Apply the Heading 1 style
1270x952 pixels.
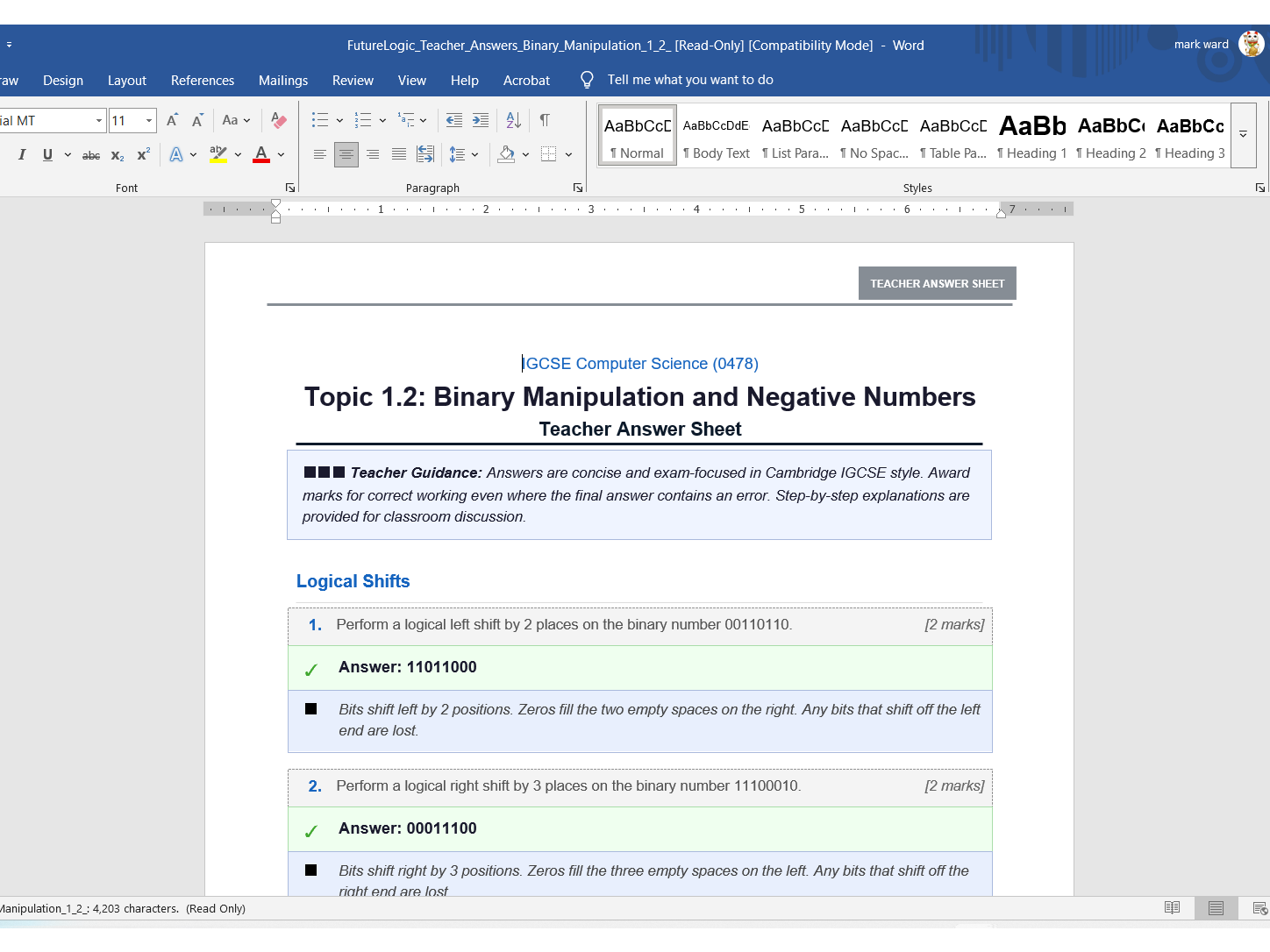point(1032,135)
